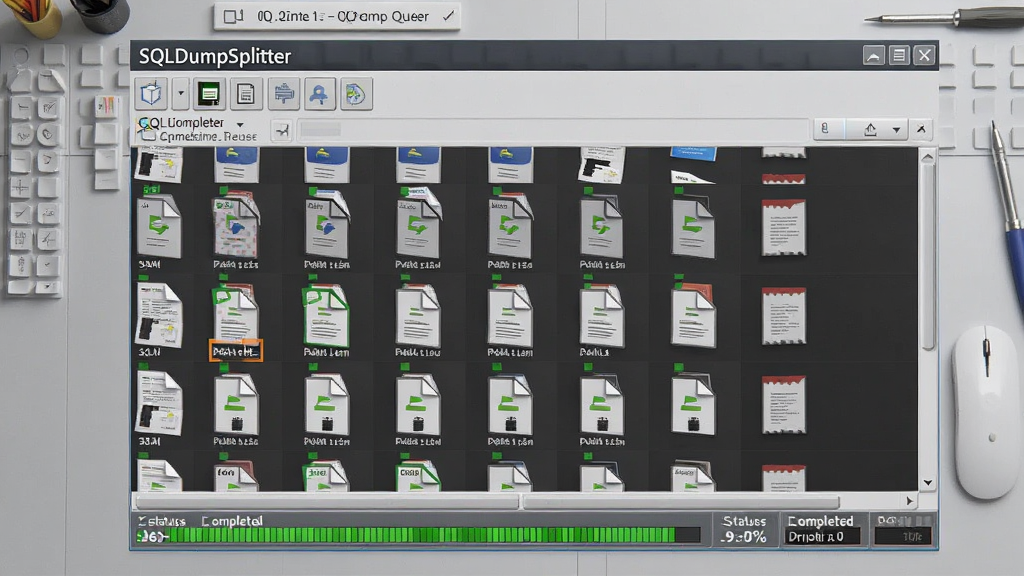Open the dropdown arrow beside the cube icon
Image resolution: width=1024 pixels, height=576 pixels.
[181, 94]
